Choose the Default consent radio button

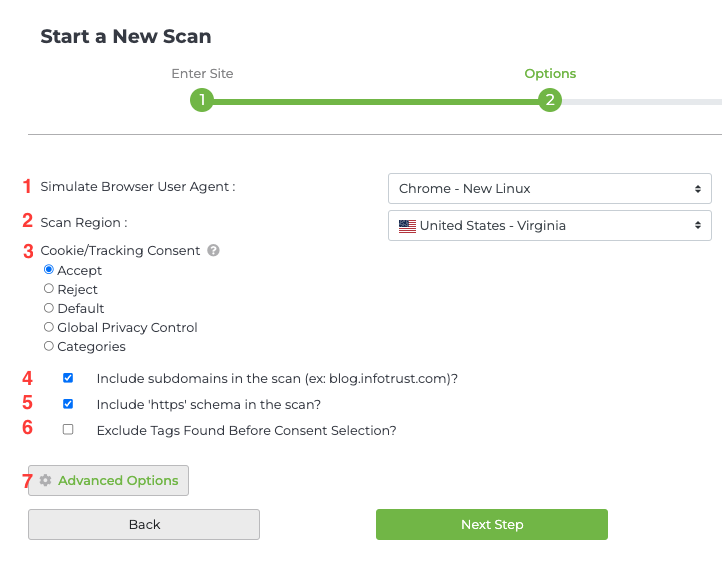point(49,308)
